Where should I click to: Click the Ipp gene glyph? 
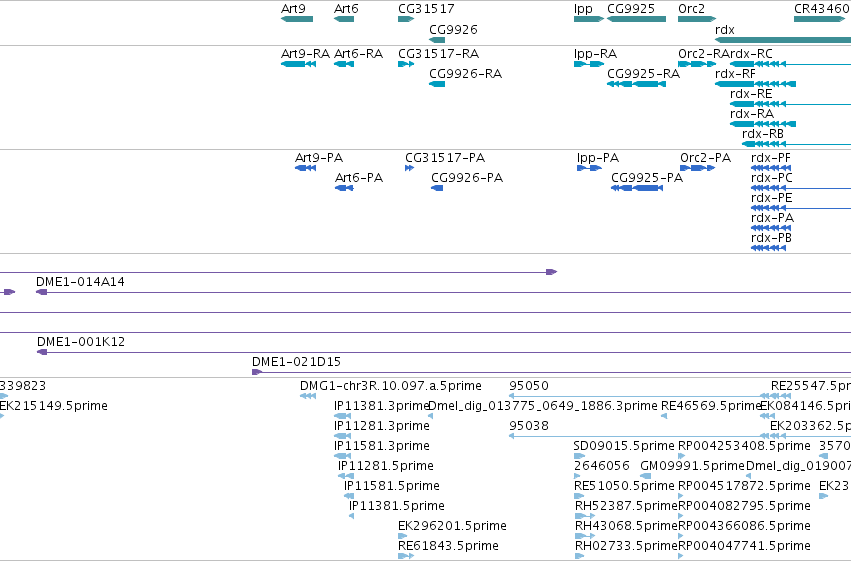tap(589, 19)
